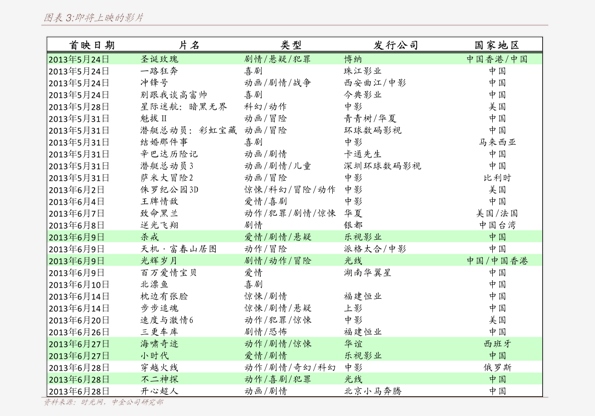The width and height of the screenshot is (595, 416).
Task: Click the 首映日期 column header
Action: (x=91, y=45)
